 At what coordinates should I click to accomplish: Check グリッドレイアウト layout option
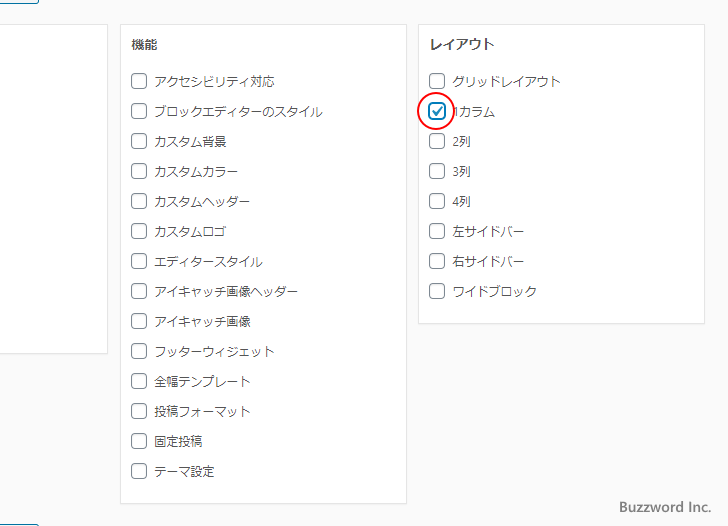click(437, 81)
